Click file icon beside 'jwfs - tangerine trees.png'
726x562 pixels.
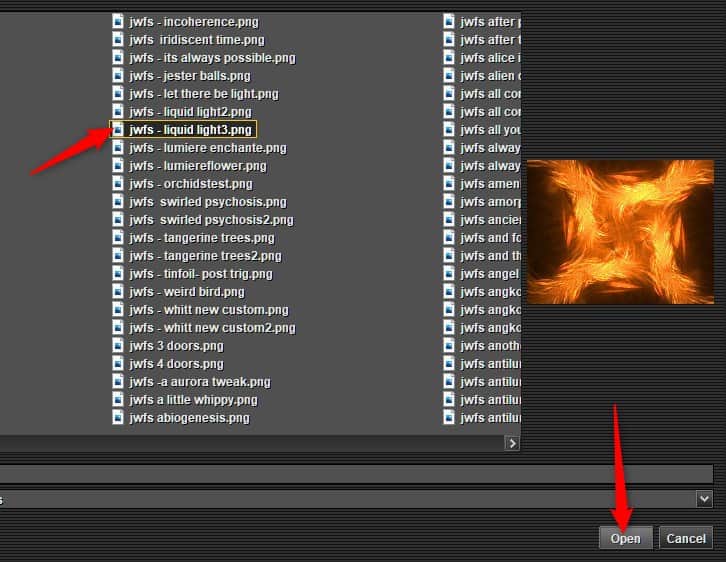(118, 238)
